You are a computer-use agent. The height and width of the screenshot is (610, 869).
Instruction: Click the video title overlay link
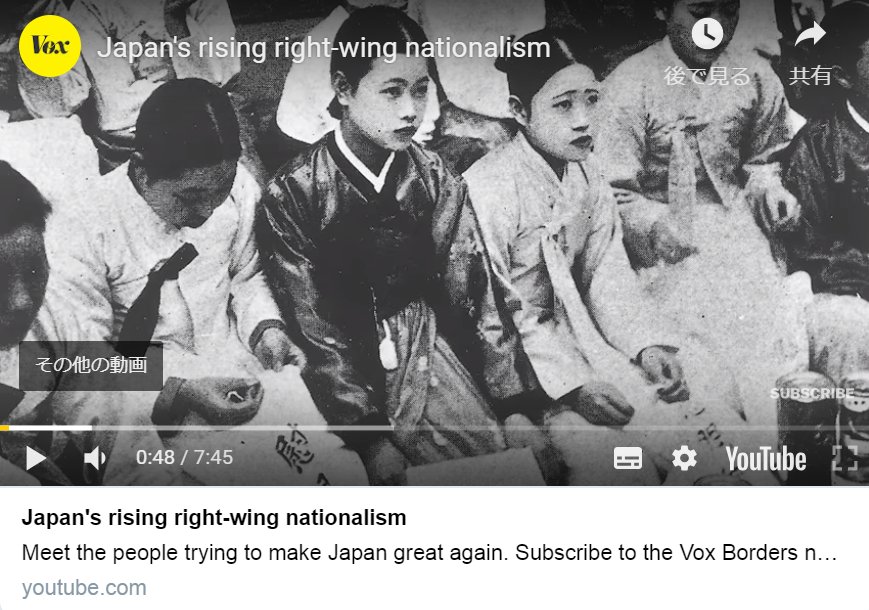[x=324, y=48]
